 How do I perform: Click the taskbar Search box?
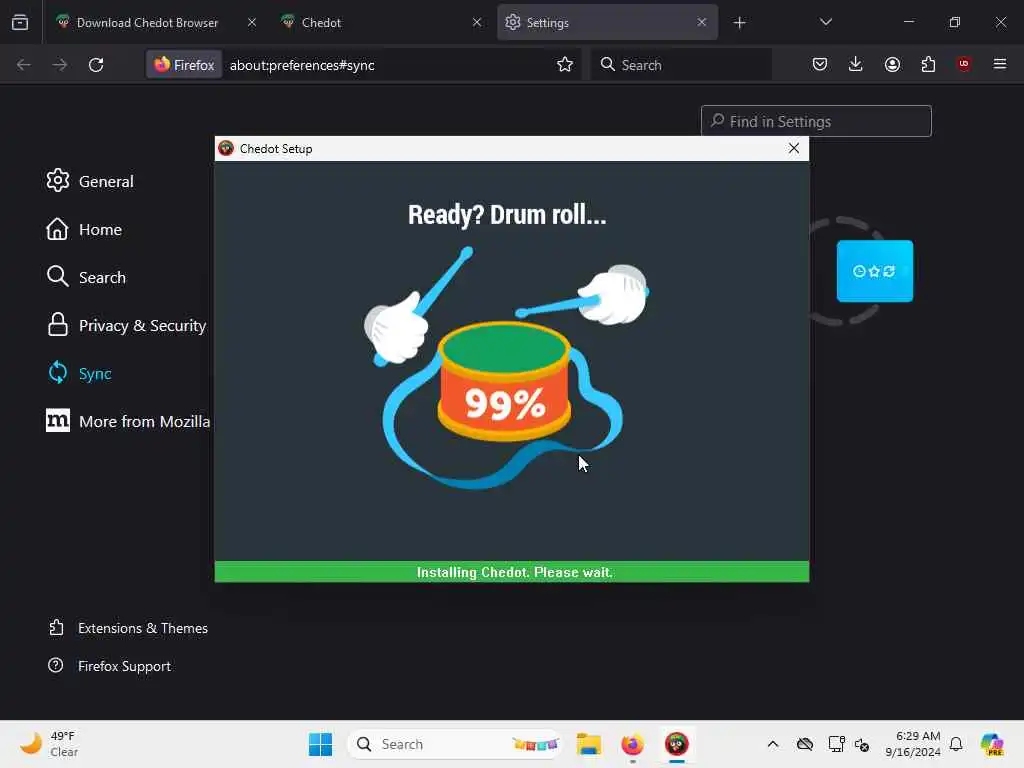(x=455, y=744)
